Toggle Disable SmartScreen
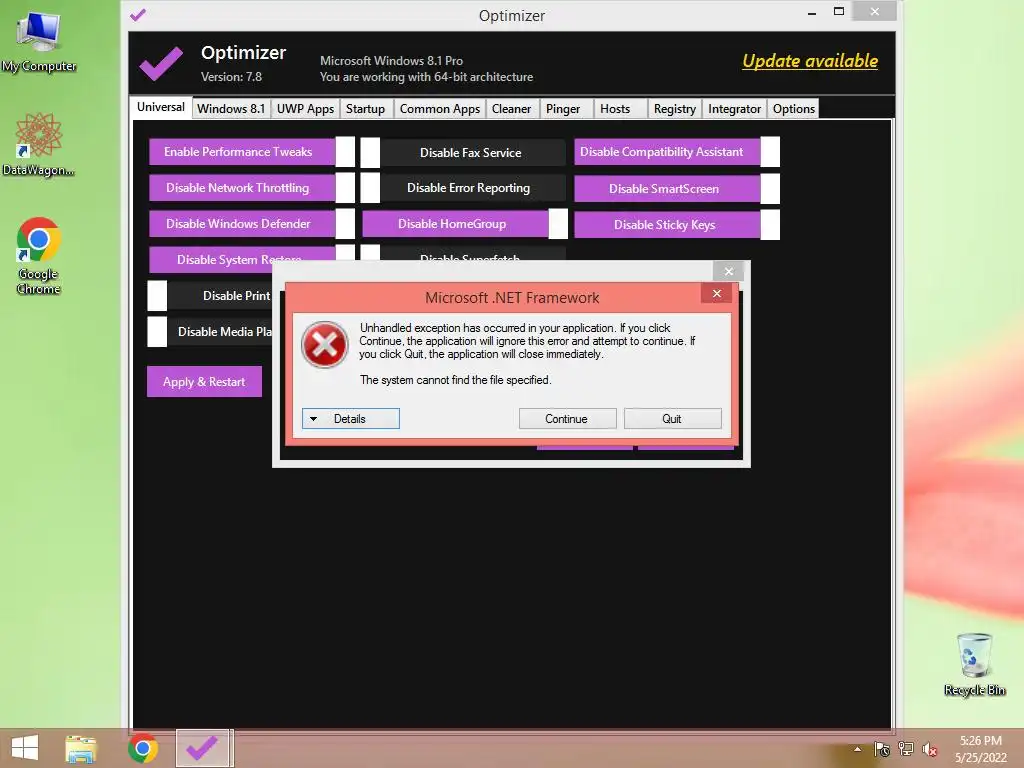The width and height of the screenshot is (1024, 768). (x=677, y=188)
